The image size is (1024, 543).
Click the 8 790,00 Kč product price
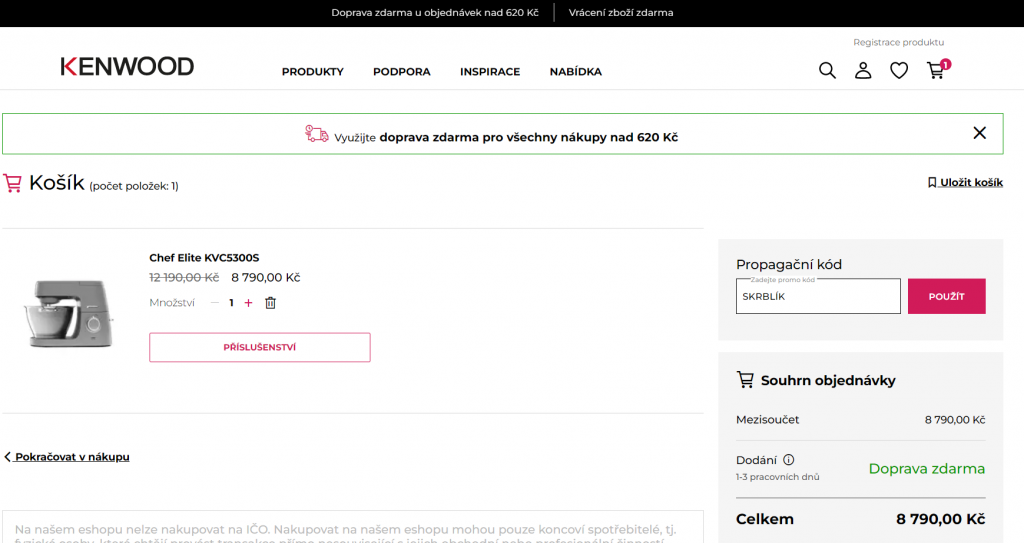(x=266, y=278)
